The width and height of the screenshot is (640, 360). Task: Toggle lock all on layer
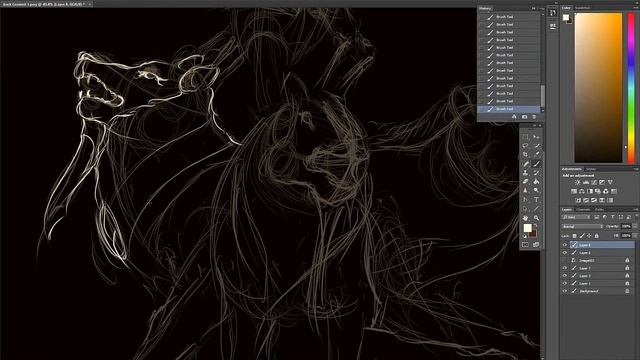(x=596, y=236)
